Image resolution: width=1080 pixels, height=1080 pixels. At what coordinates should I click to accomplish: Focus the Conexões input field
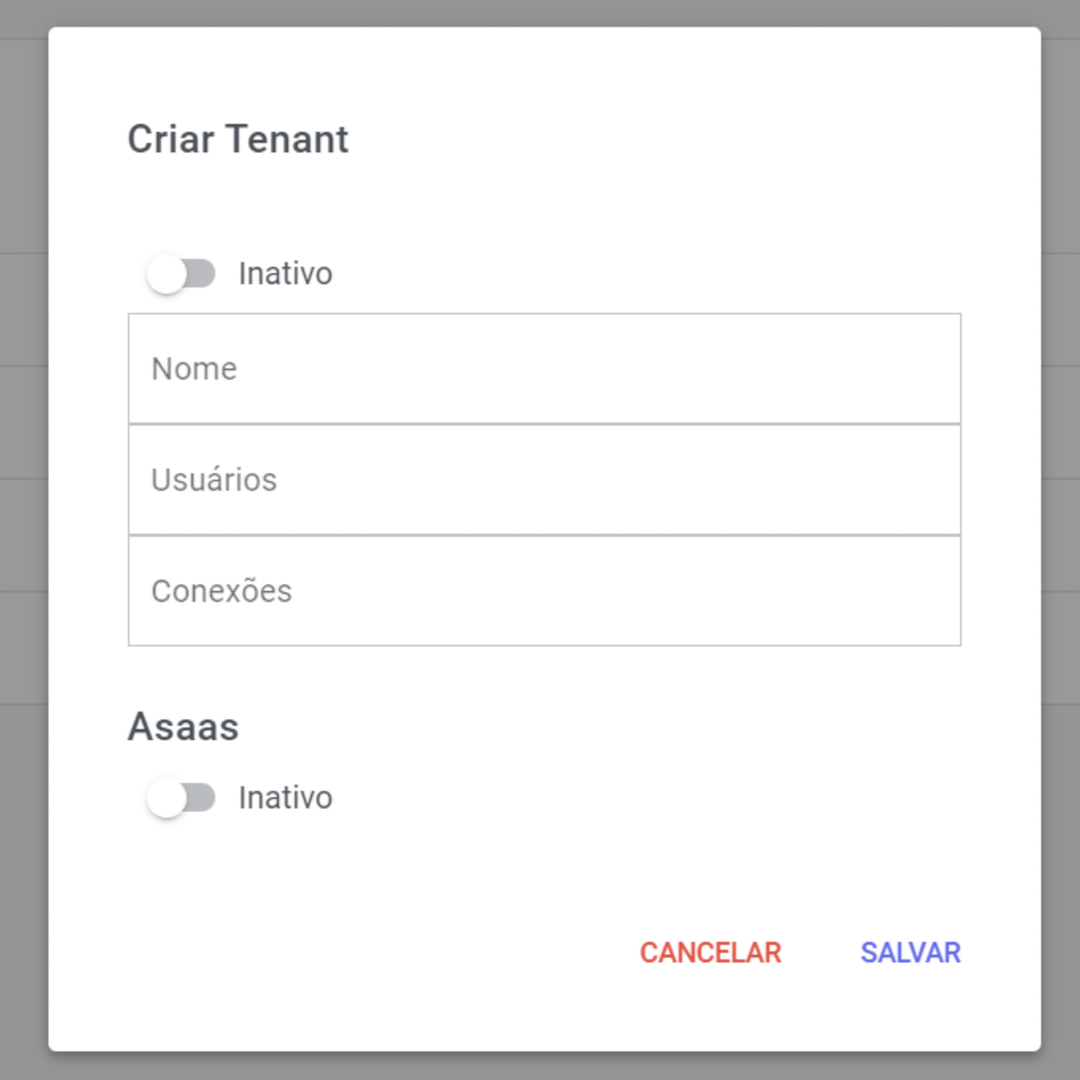544,590
